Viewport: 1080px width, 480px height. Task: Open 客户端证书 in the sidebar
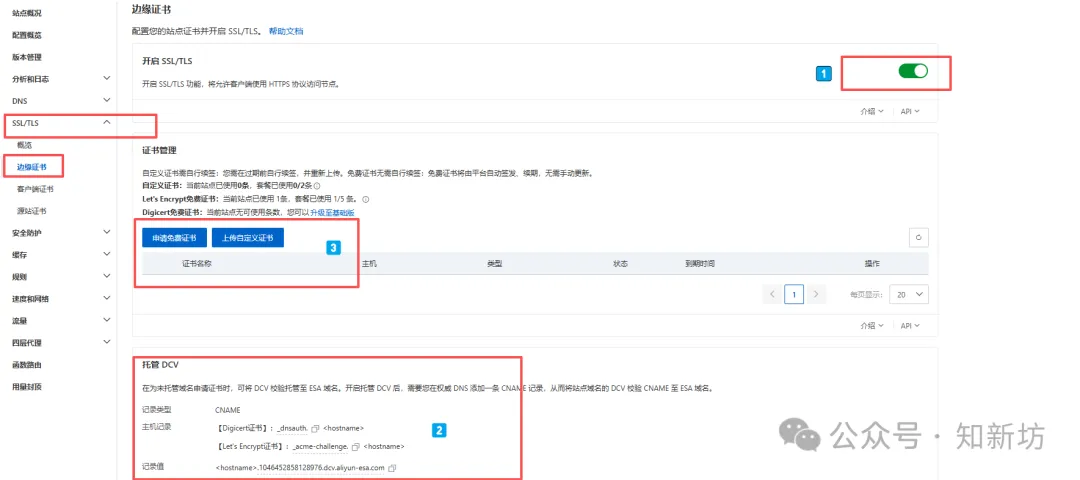tap(35, 189)
